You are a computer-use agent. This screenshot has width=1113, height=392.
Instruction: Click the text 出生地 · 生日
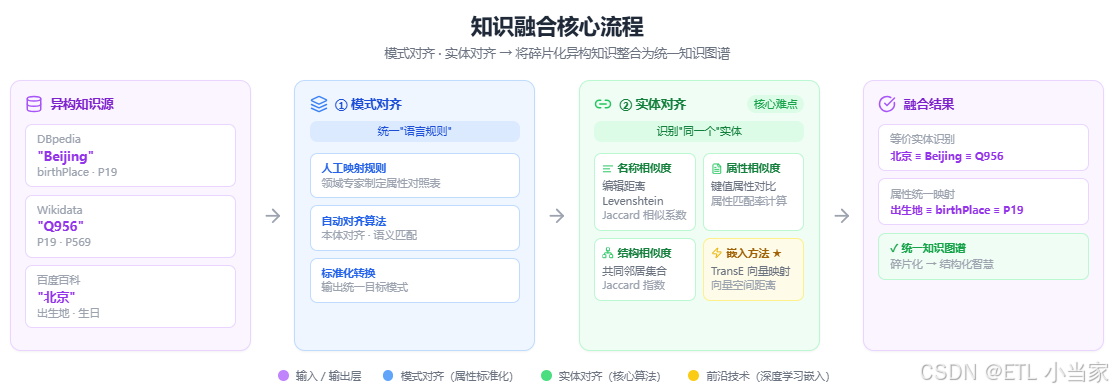[x=68, y=312]
